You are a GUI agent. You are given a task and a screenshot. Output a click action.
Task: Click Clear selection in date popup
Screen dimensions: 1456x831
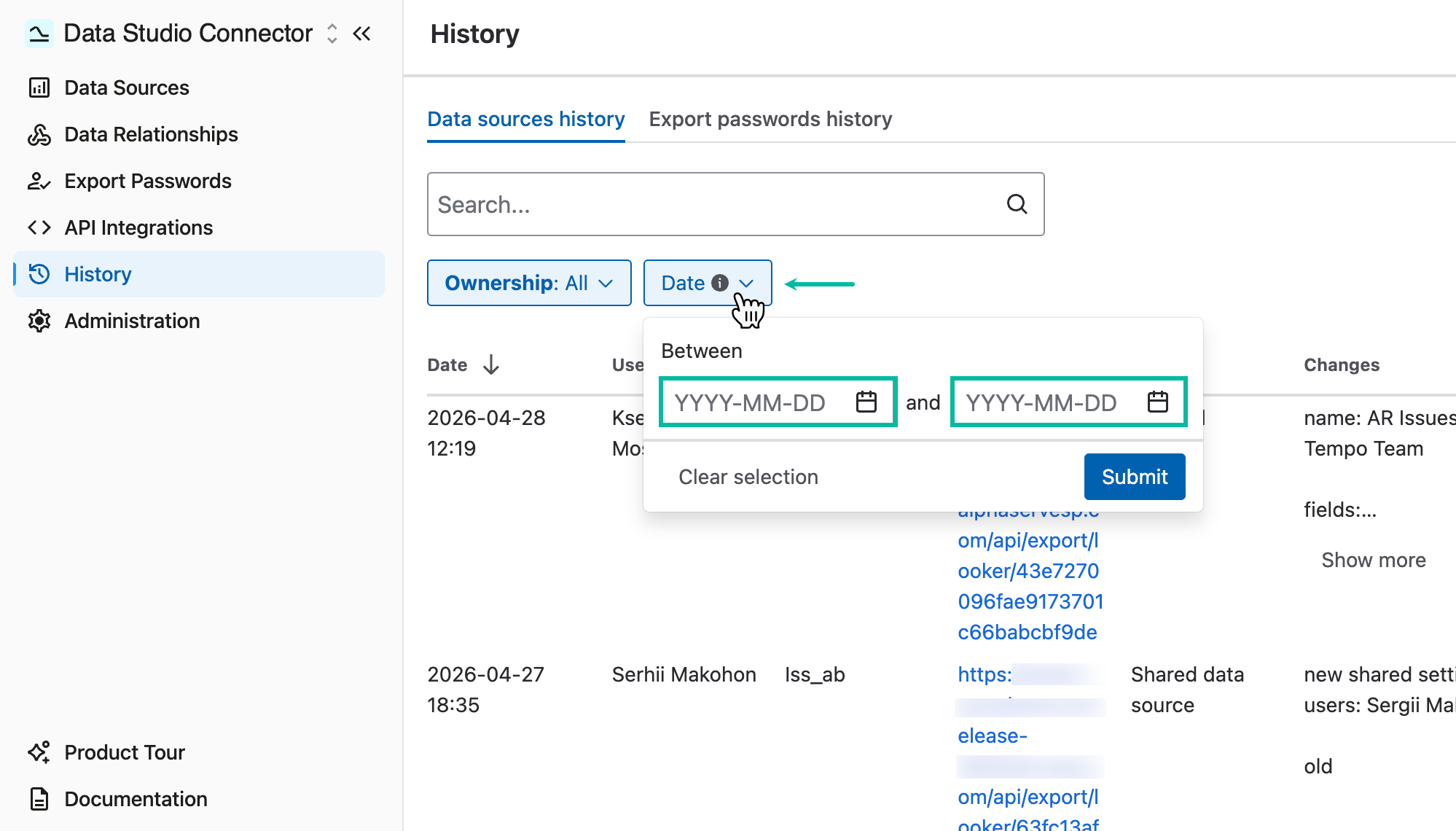[748, 477]
